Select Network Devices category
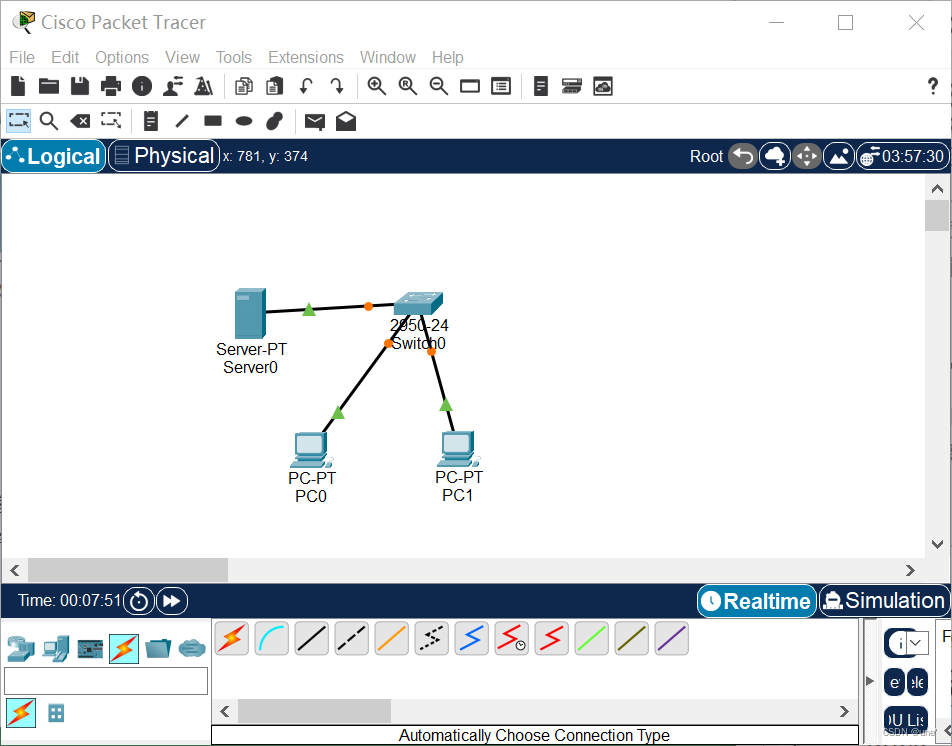The image size is (952, 746). pyautogui.click(x=21, y=649)
